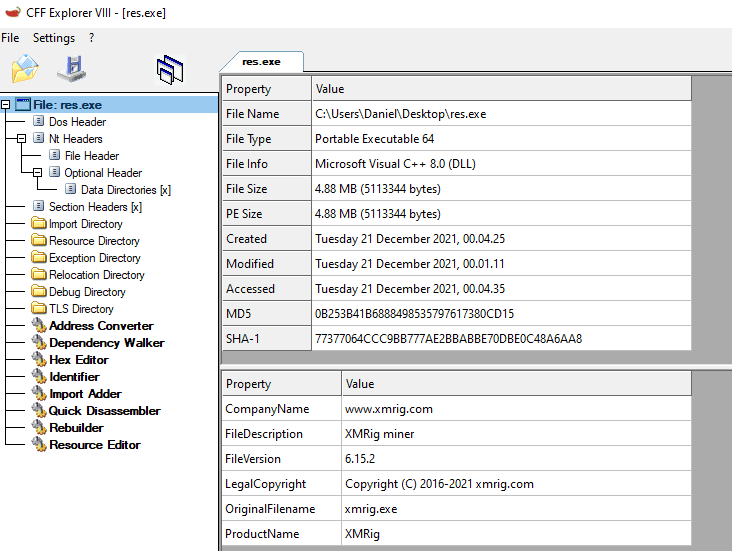732x551 pixels.
Task: Click the lower table Value column header
Action: [x=517, y=384]
